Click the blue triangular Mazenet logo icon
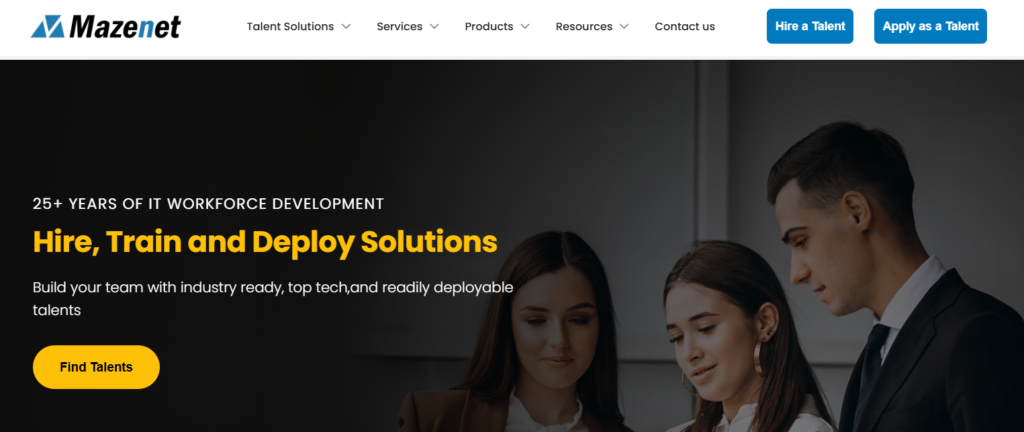The image size is (1024, 432). (48, 27)
